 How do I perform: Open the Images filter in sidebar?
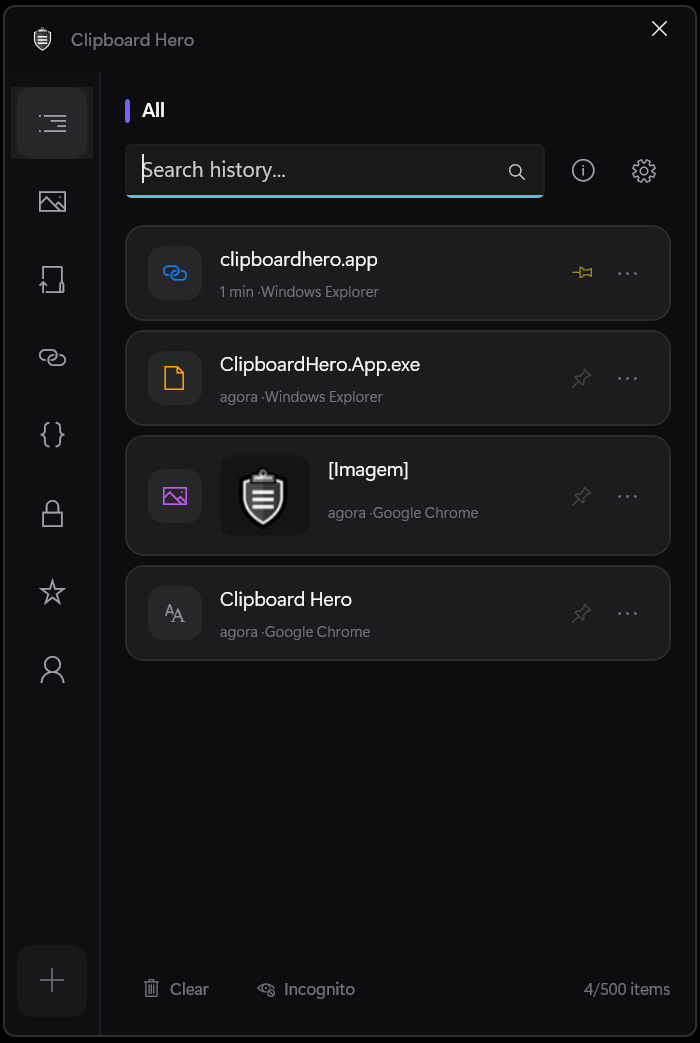click(52, 201)
